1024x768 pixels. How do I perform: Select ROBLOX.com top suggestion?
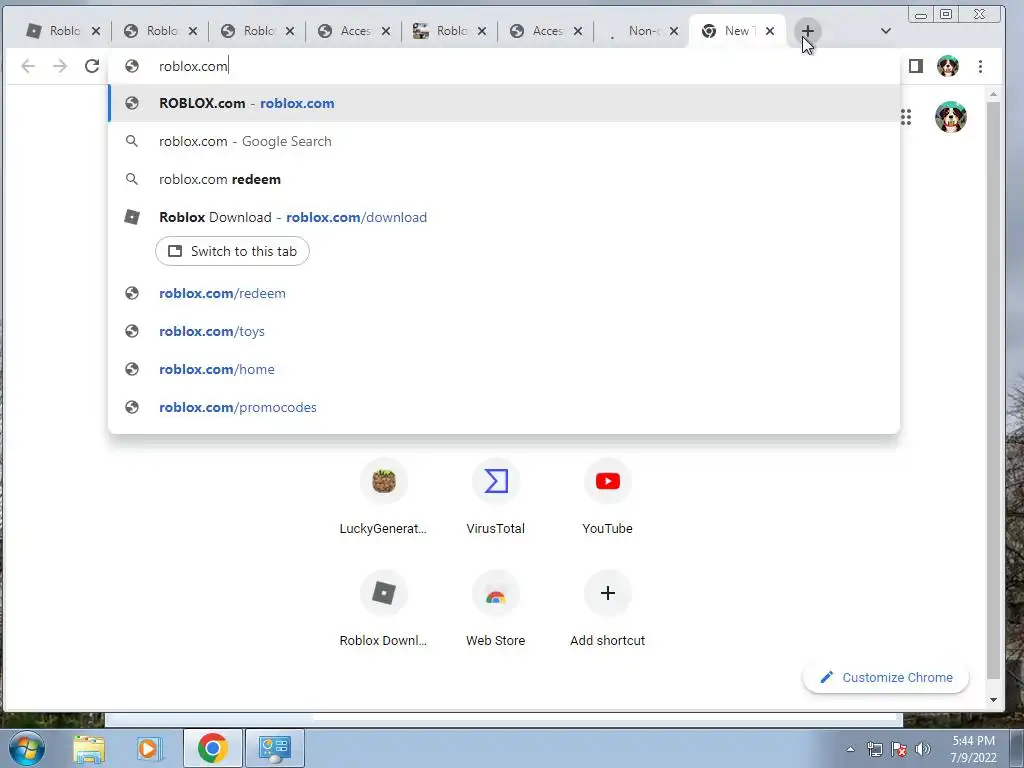[x=504, y=103]
